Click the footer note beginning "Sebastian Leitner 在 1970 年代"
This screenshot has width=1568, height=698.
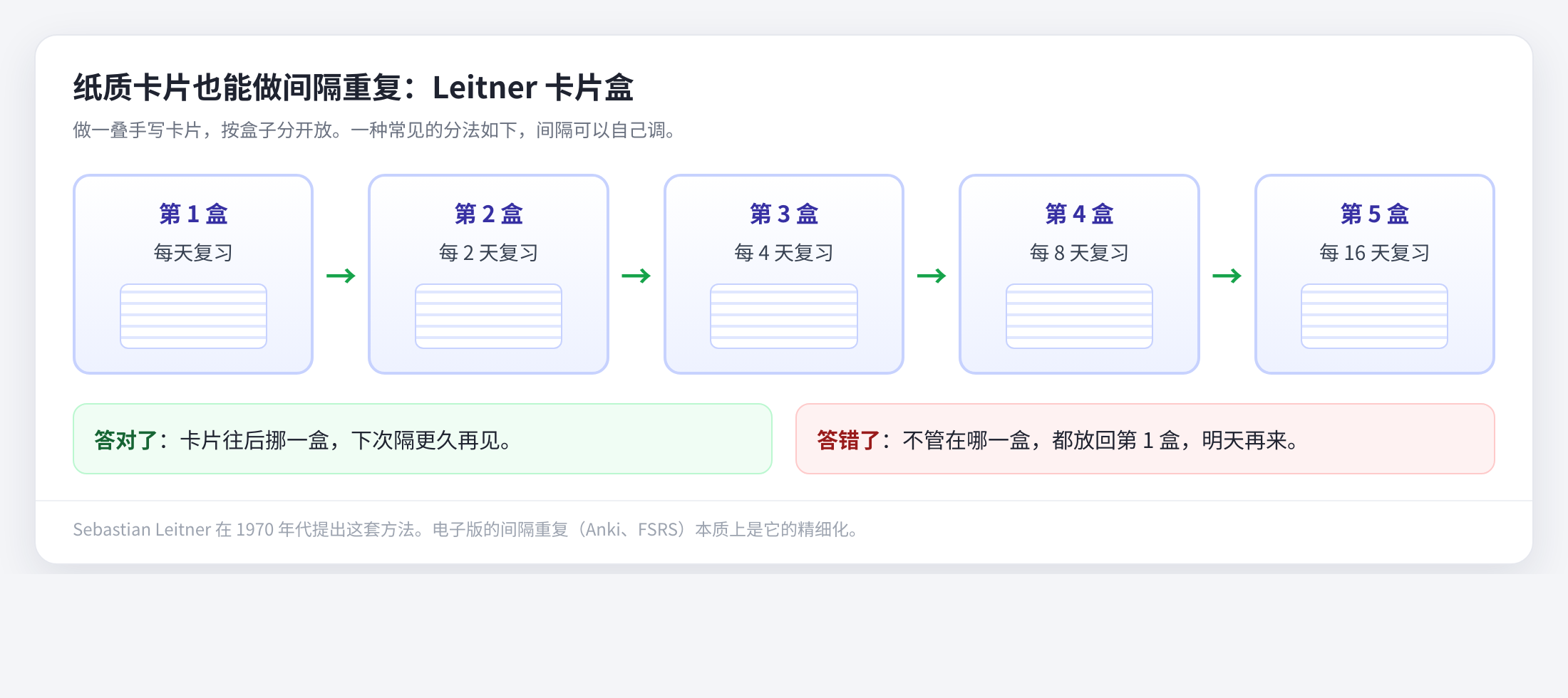coord(466,530)
